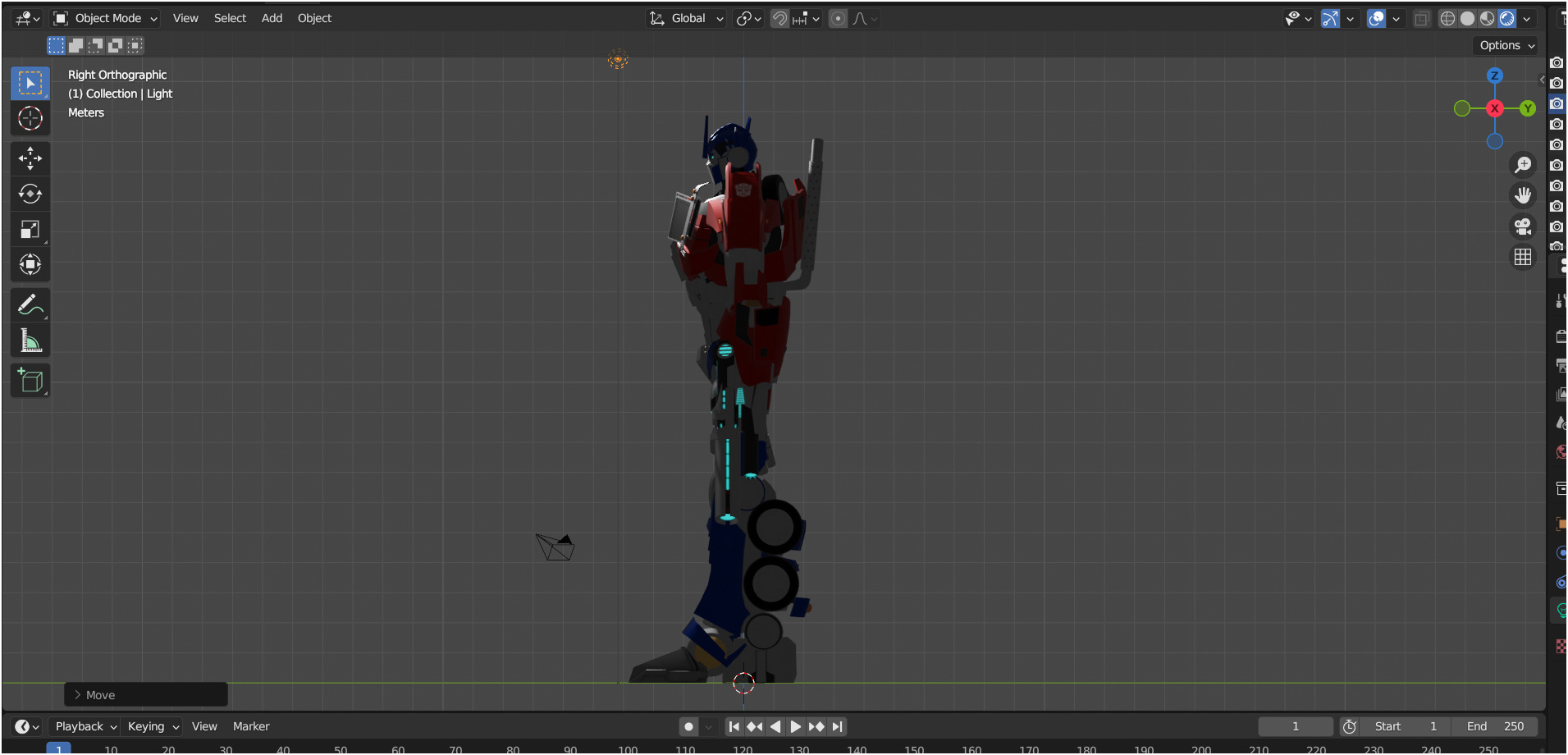The image size is (1568, 755).
Task: Open the Add menu
Action: point(272,18)
